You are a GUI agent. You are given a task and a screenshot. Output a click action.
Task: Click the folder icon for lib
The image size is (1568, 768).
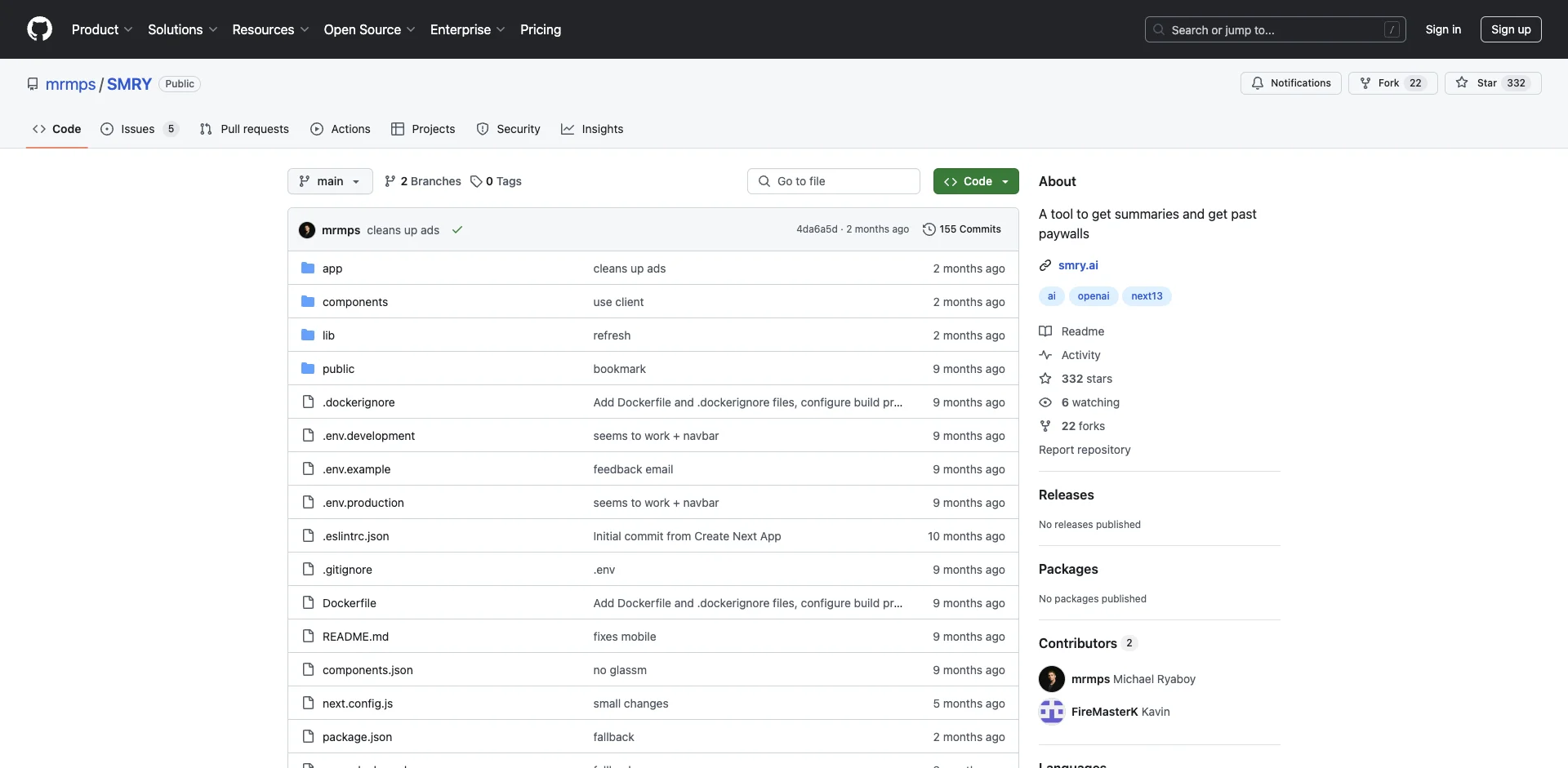308,335
